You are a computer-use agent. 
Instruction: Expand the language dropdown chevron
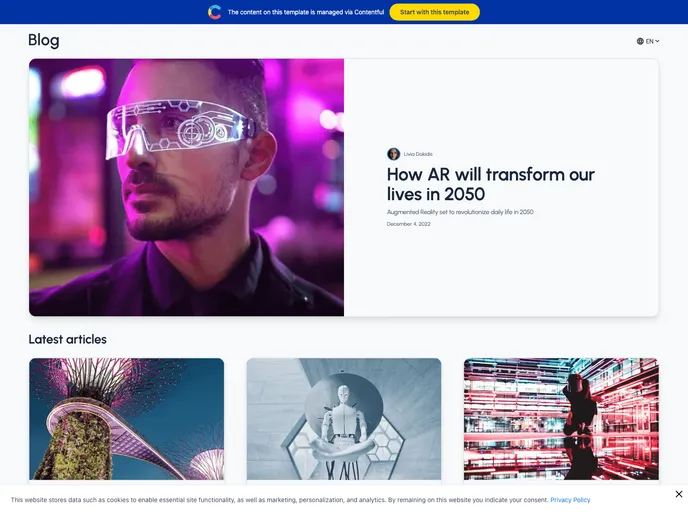[657, 41]
